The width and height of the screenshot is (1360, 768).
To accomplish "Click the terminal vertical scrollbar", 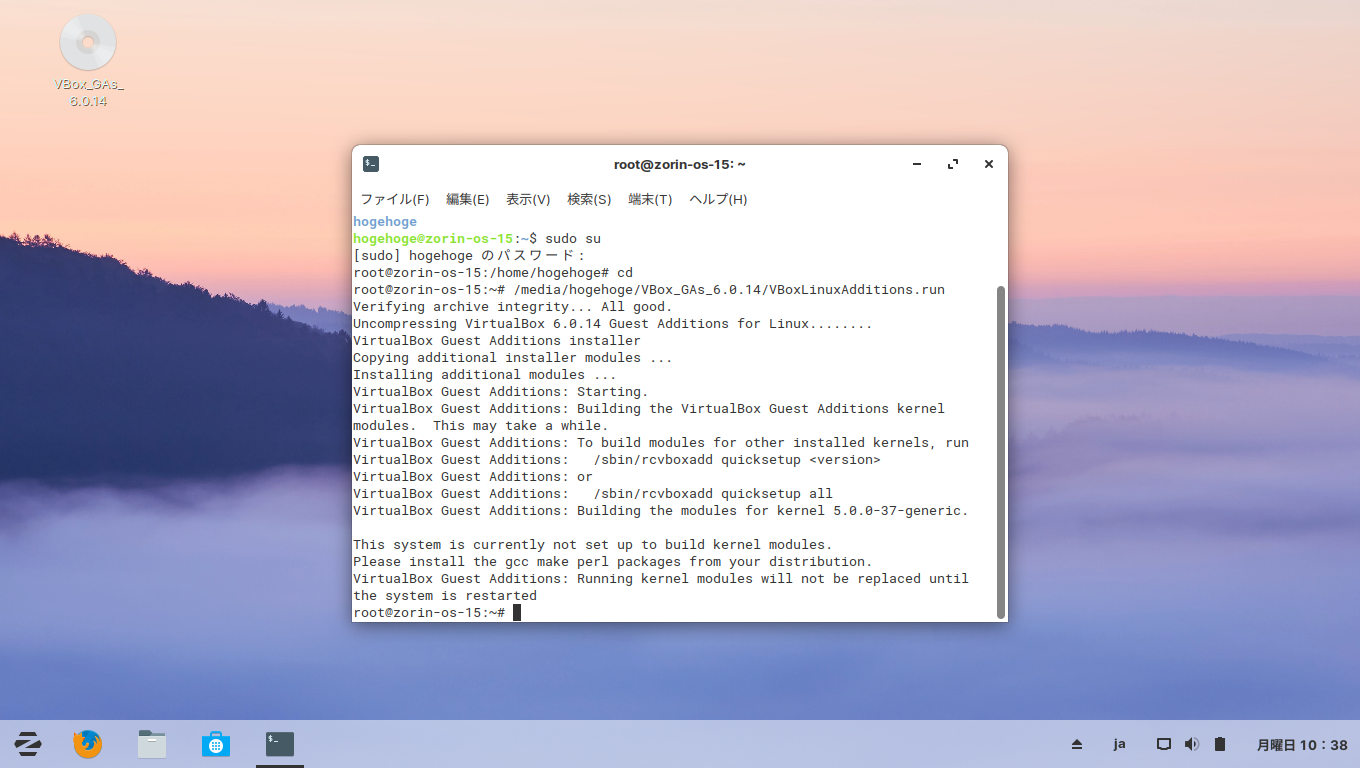I will 1001,452.
